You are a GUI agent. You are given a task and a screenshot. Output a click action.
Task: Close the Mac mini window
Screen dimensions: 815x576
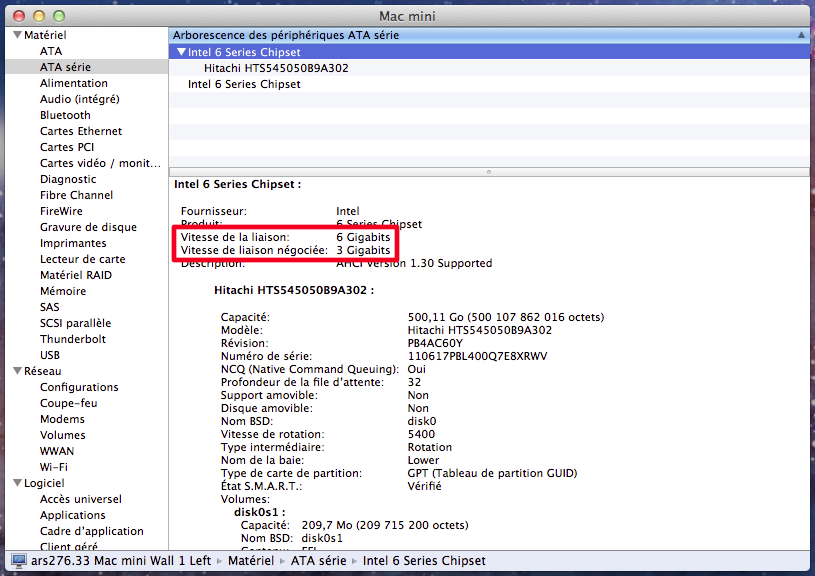[x=19, y=16]
